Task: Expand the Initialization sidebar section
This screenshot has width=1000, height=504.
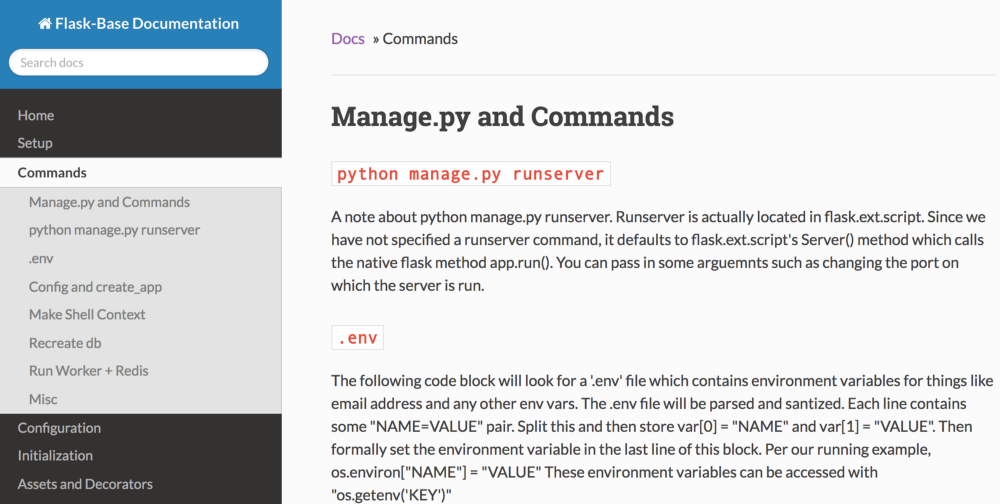Action: [x=55, y=456]
